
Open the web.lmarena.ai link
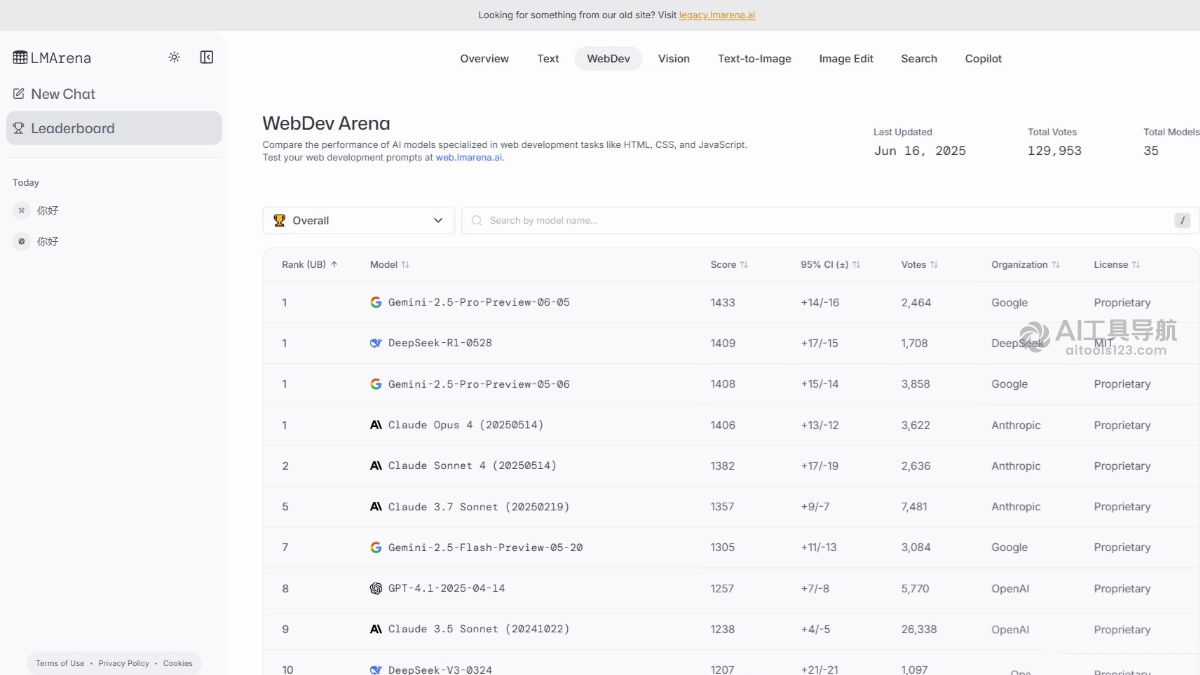coord(469,157)
